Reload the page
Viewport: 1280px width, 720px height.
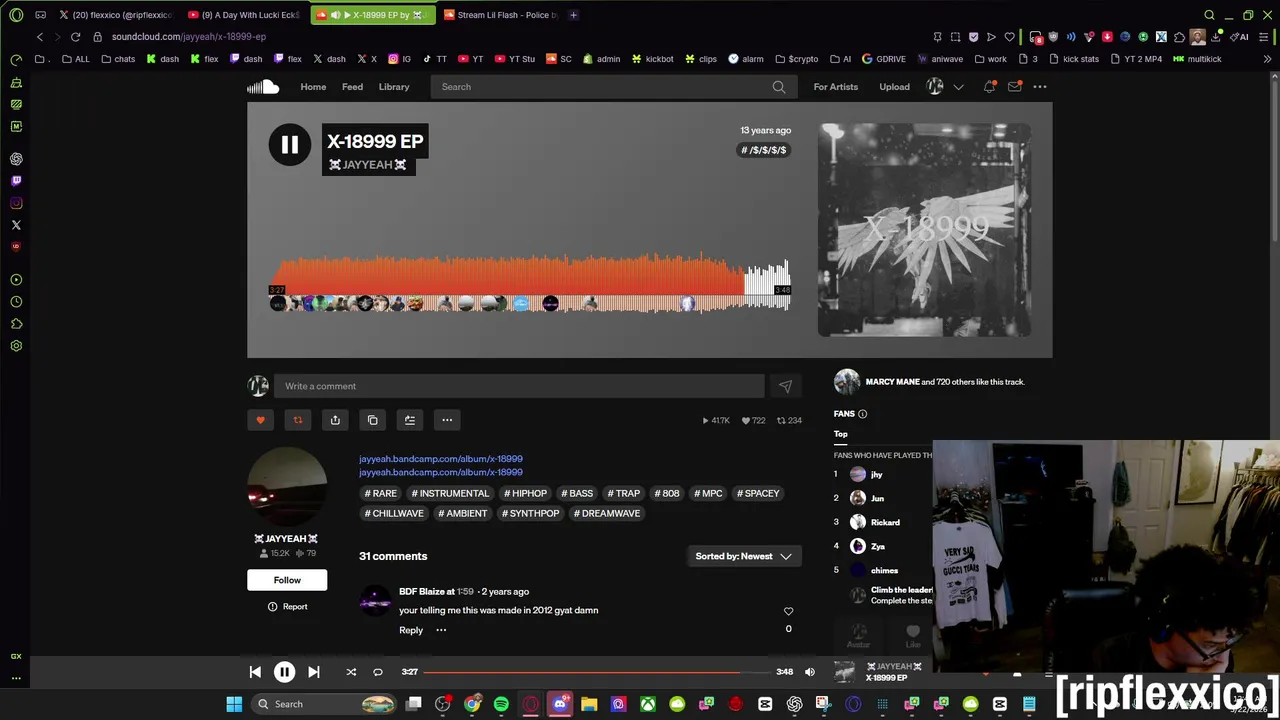[x=75, y=37]
